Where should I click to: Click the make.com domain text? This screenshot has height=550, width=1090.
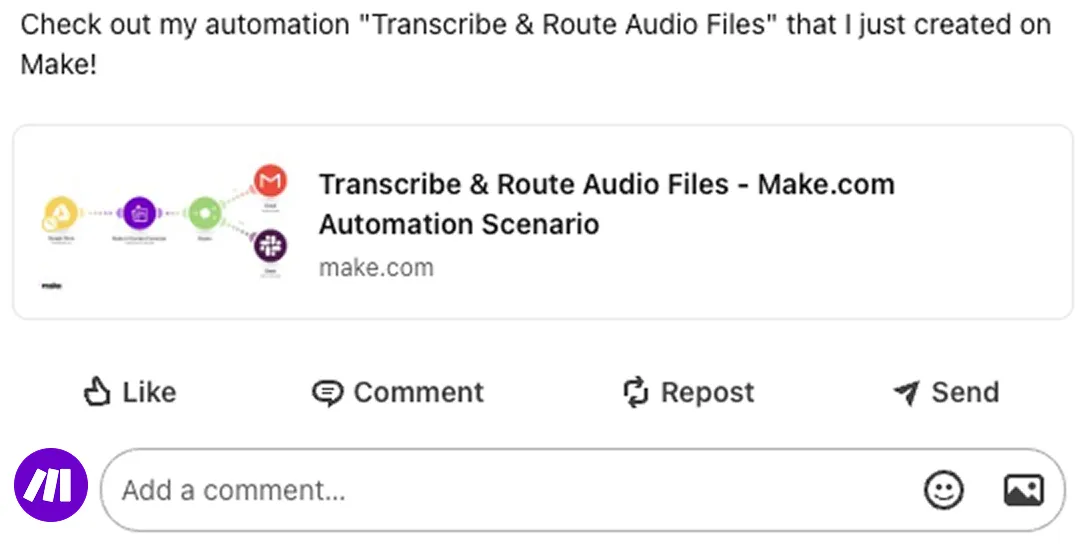[376, 268]
